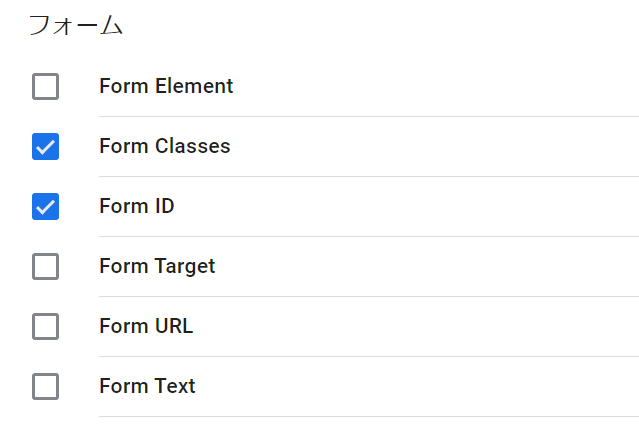Click the empty box beside Form Target

click(x=45, y=267)
